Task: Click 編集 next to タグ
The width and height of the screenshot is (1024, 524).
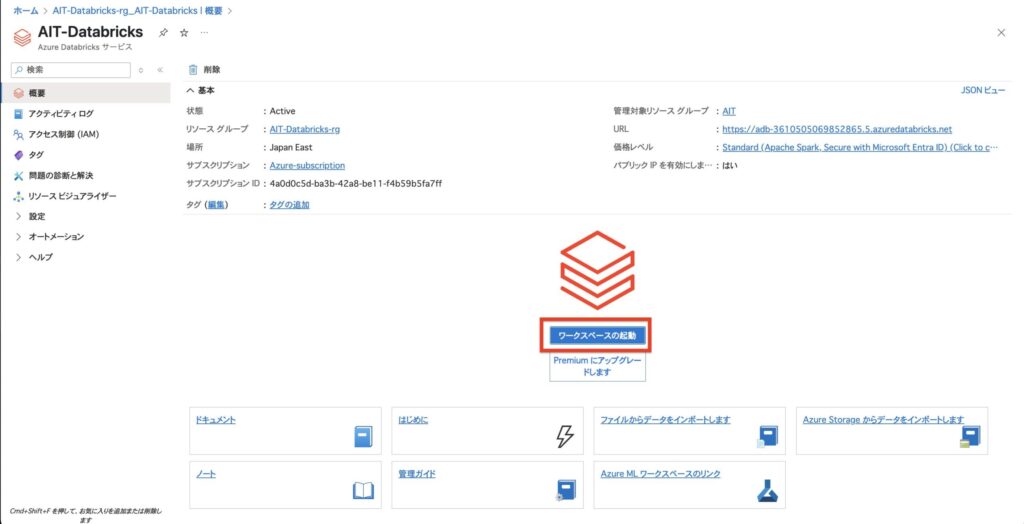Action: [217, 205]
